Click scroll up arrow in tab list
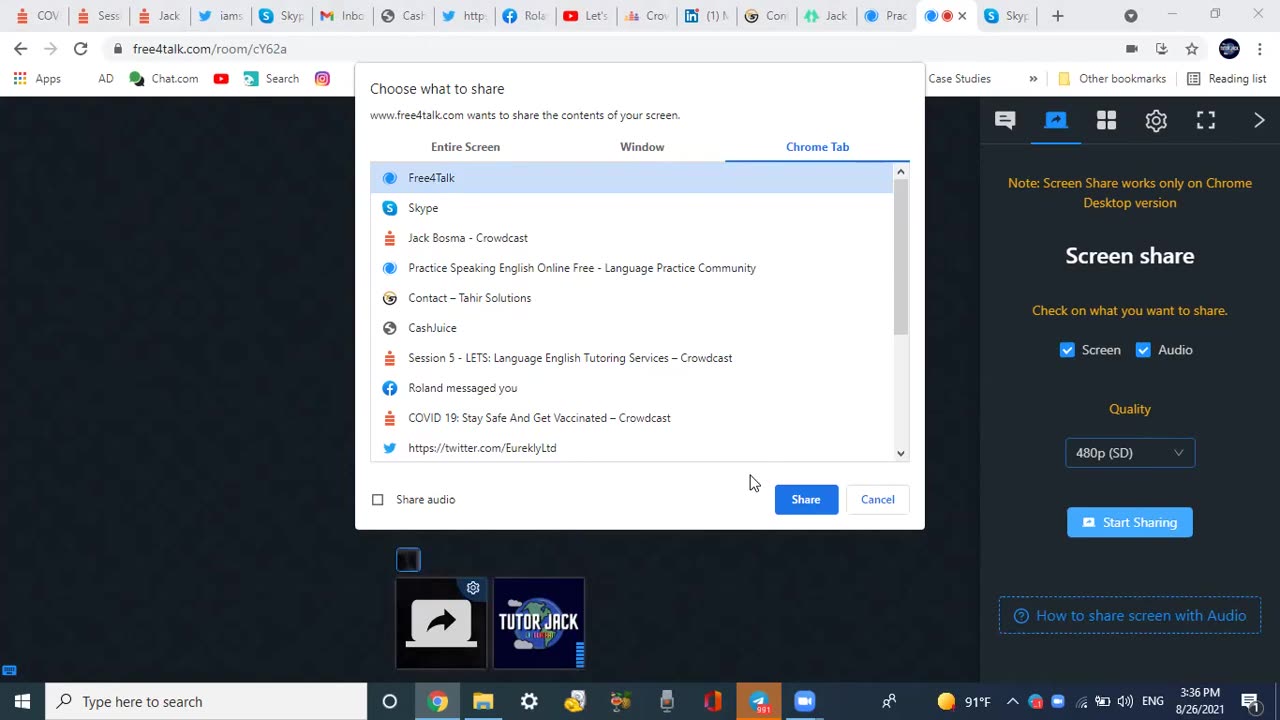The height and width of the screenshot is (720, 1280). tap(901, 172)
